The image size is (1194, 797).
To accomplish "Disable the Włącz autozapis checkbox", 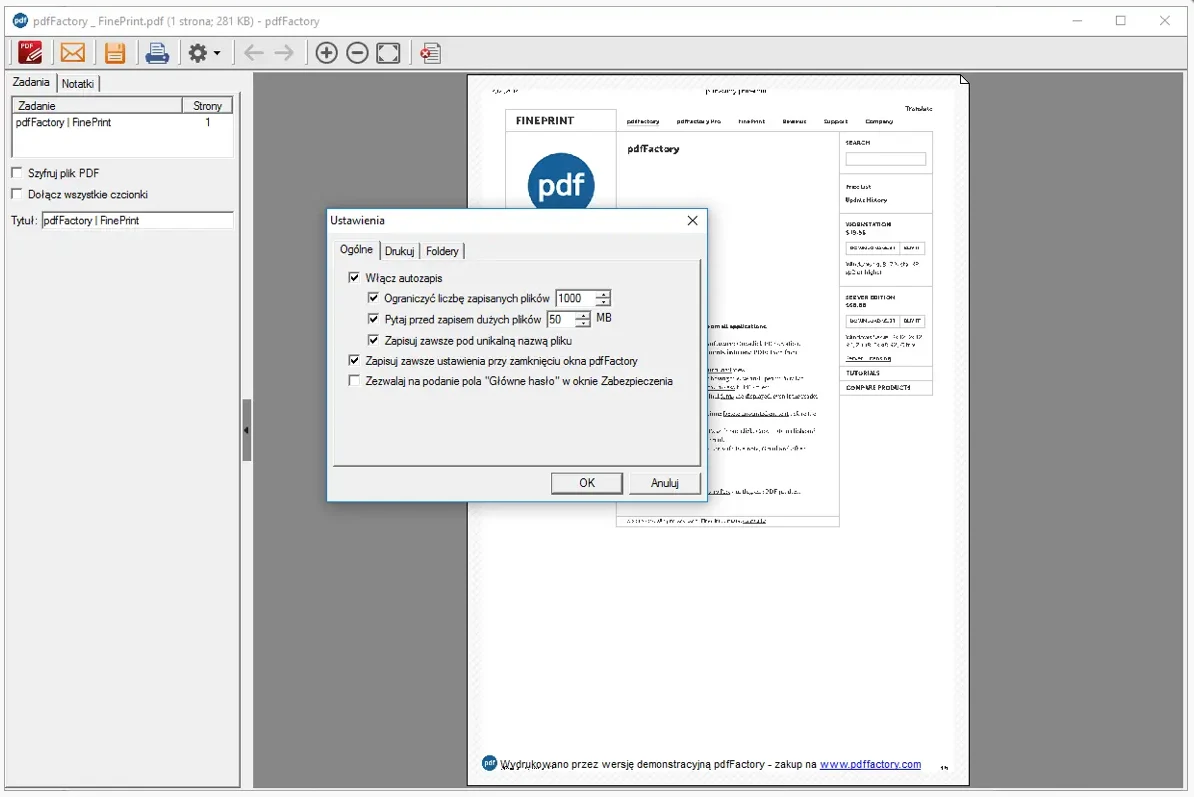I will pos(354,277).
